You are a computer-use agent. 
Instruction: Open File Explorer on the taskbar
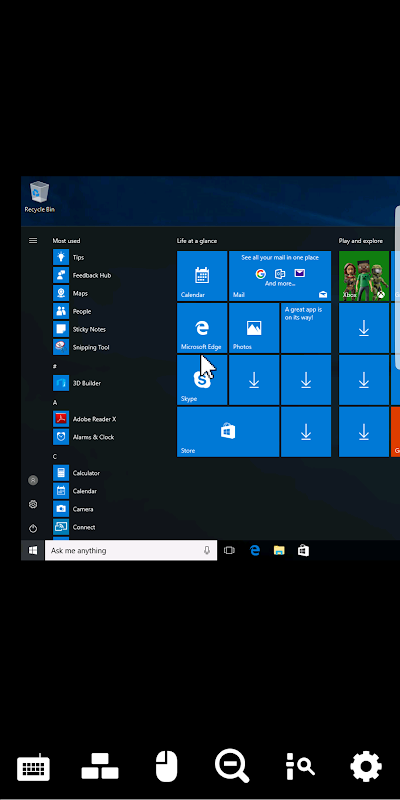pyautogui.click(x=279, y=550)
